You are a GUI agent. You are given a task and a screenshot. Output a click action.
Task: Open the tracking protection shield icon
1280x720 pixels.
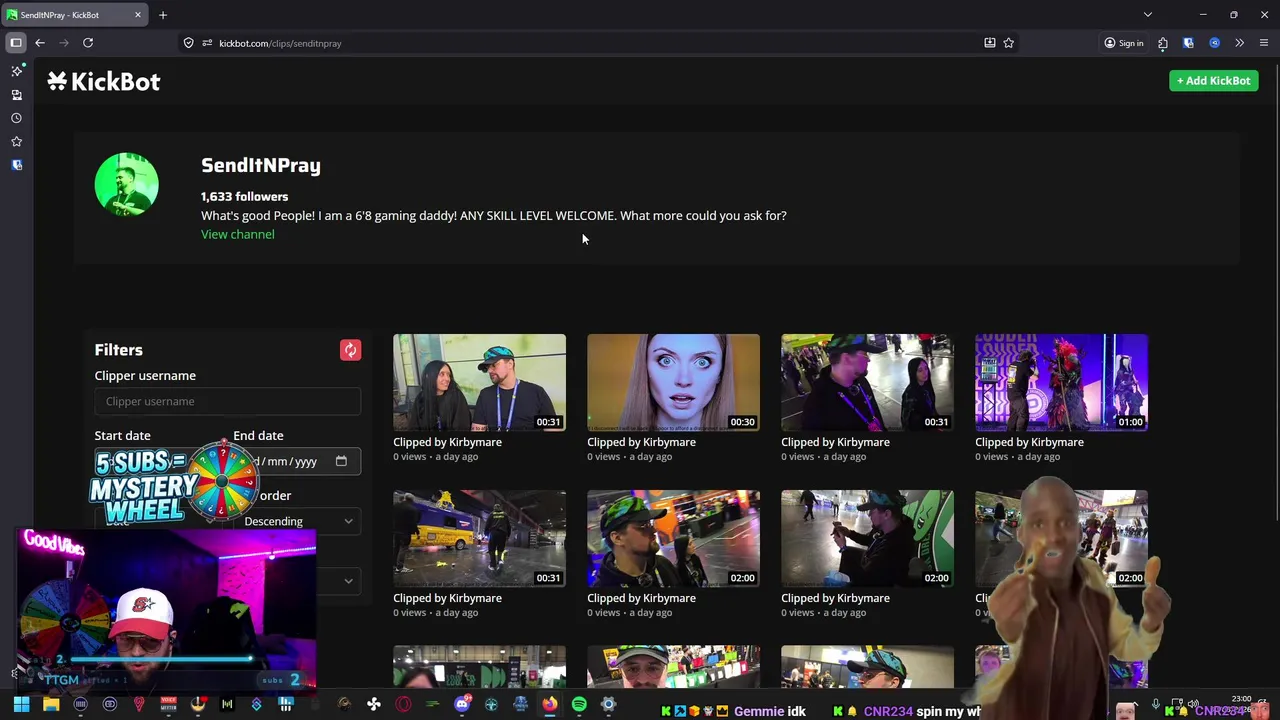tap(188, 43)
